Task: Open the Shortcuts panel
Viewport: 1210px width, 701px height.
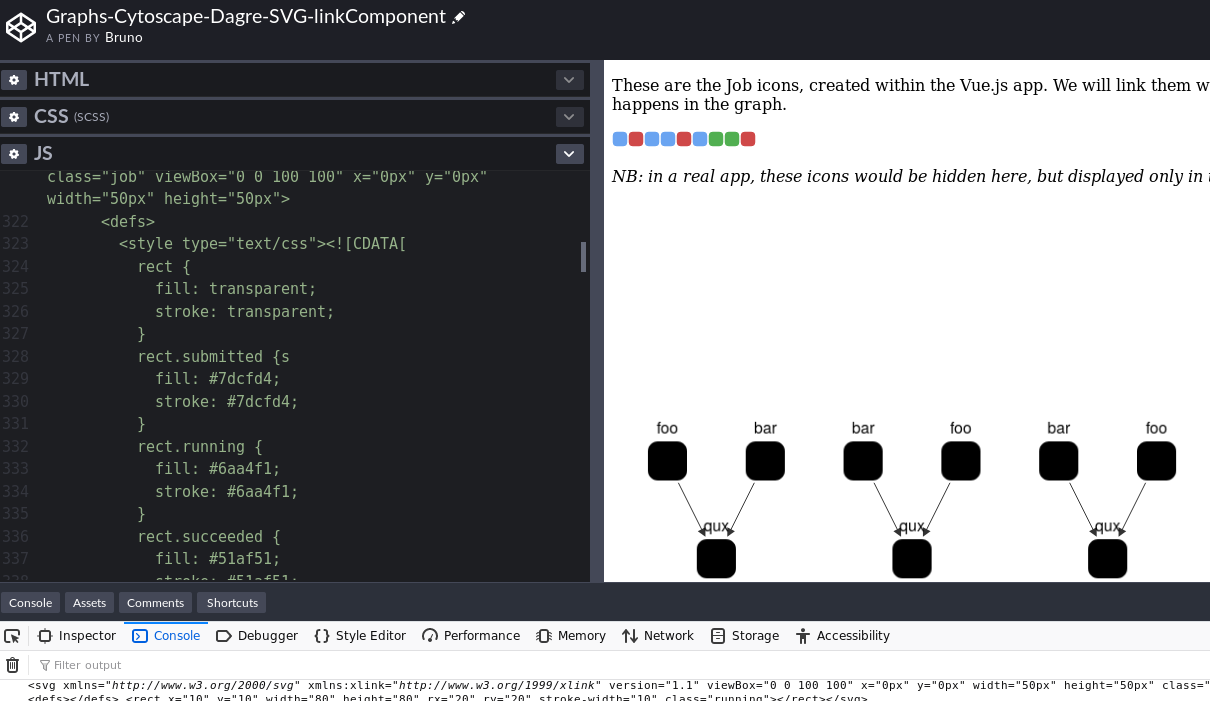Action: coord(231,602)
